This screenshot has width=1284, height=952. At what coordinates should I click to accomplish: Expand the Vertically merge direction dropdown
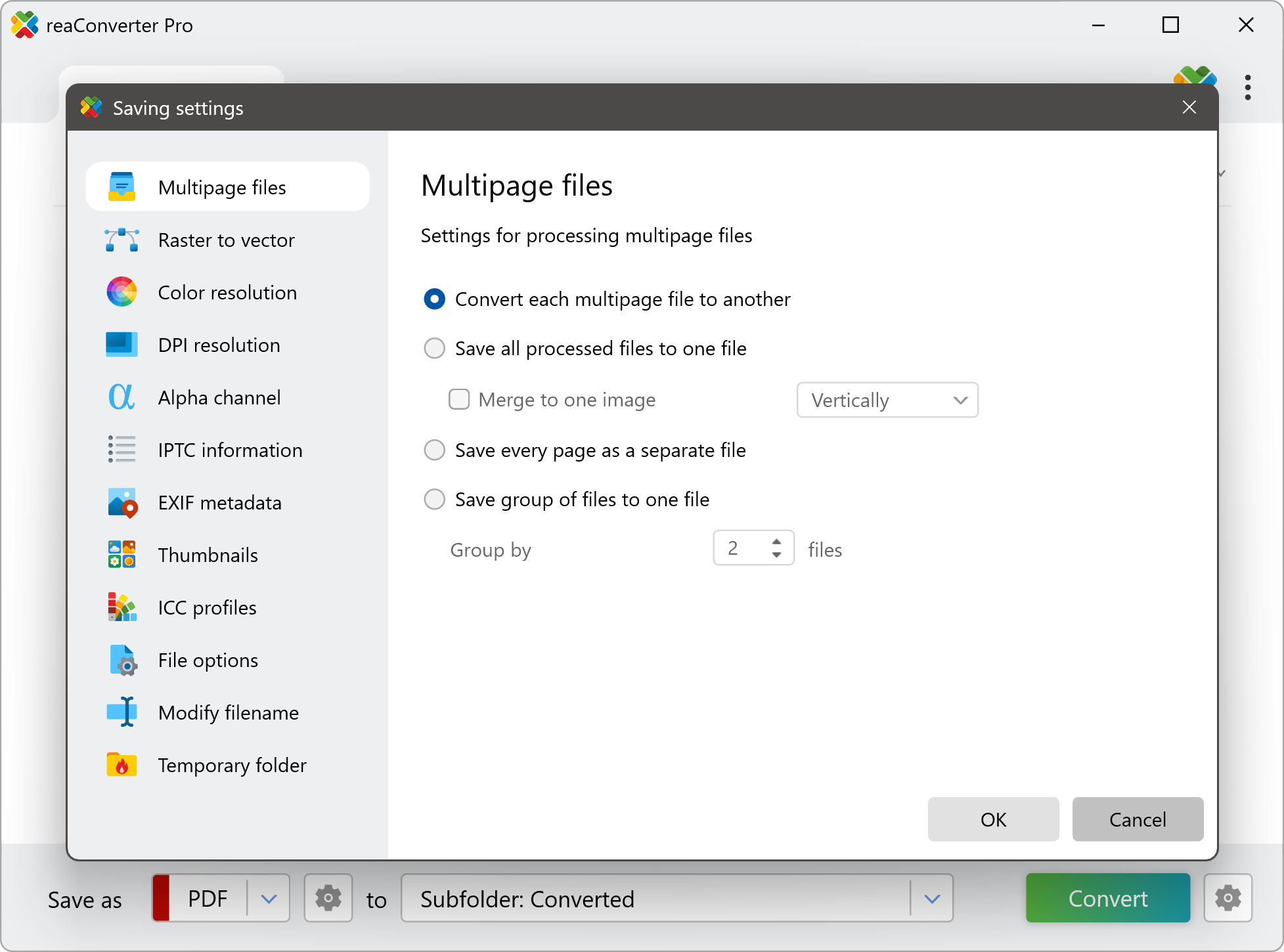(x=887, y=400)
